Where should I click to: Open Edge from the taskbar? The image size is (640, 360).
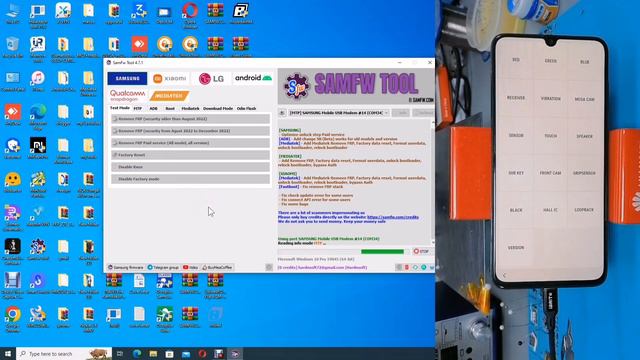[x=137, y=353]
